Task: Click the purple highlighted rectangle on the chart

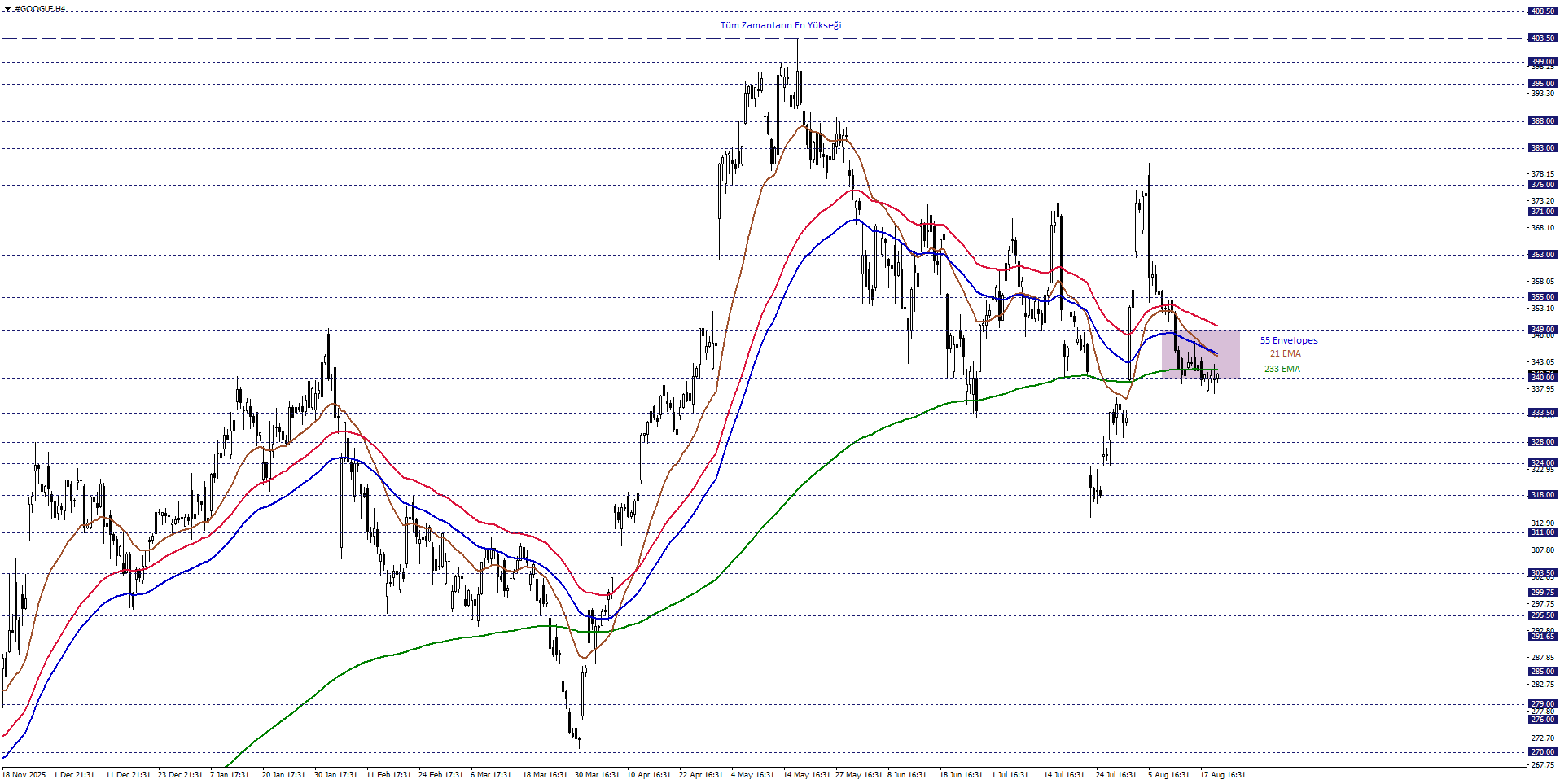Action: [x=1201, y=353]
